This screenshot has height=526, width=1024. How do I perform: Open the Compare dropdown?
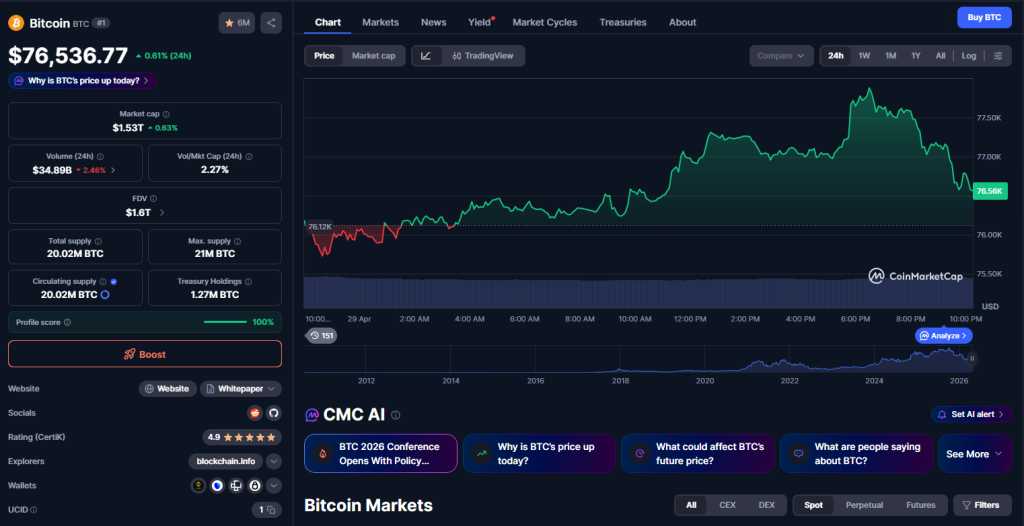(780, 56)
